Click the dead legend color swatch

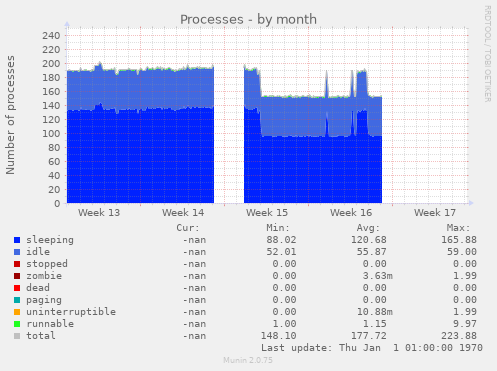[x=17, y=288]
